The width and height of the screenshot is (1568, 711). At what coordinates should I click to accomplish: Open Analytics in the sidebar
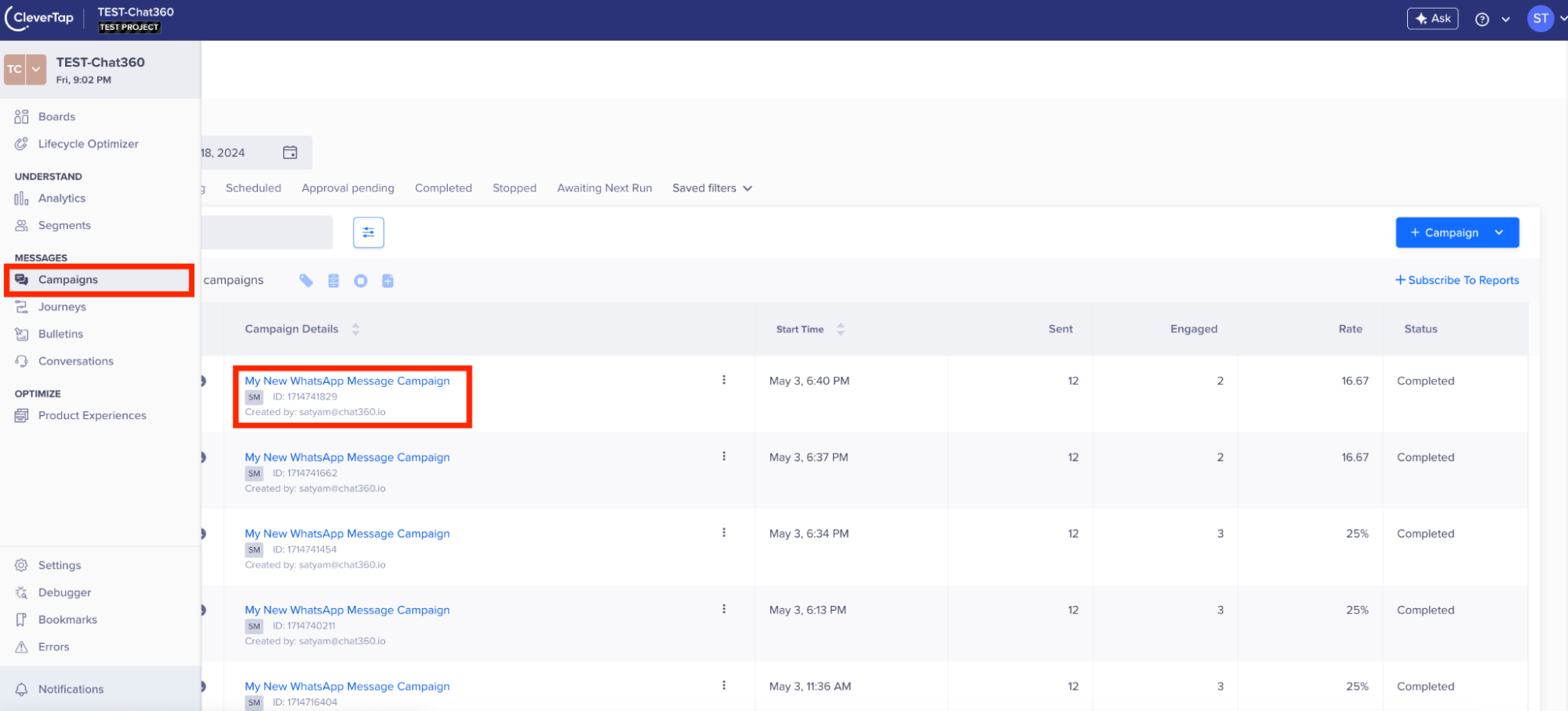(61, 199)
